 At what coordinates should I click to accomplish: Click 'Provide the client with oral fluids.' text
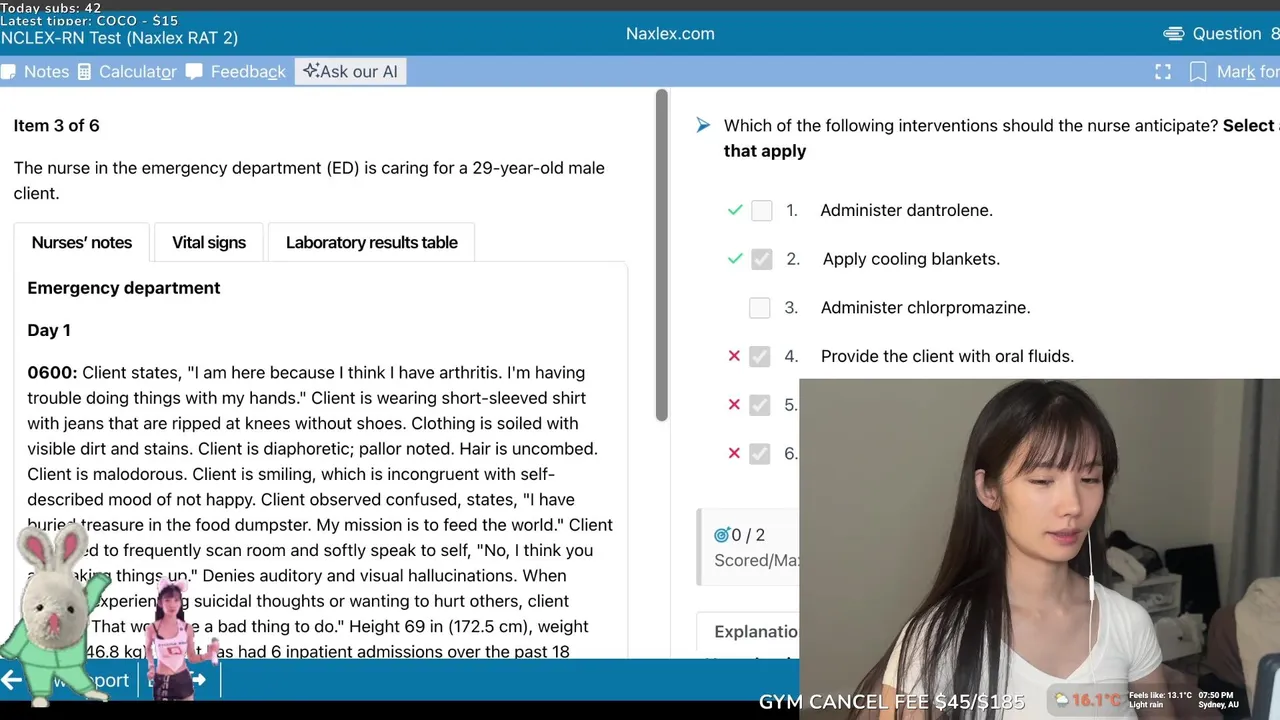[x=947, y=356]
